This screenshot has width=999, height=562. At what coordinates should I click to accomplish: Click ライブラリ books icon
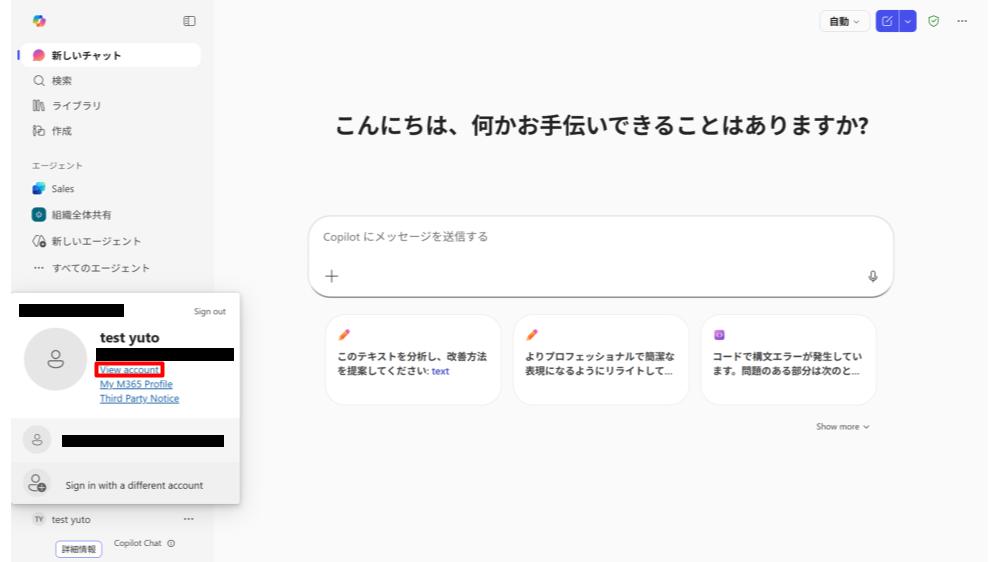[39, 105]
